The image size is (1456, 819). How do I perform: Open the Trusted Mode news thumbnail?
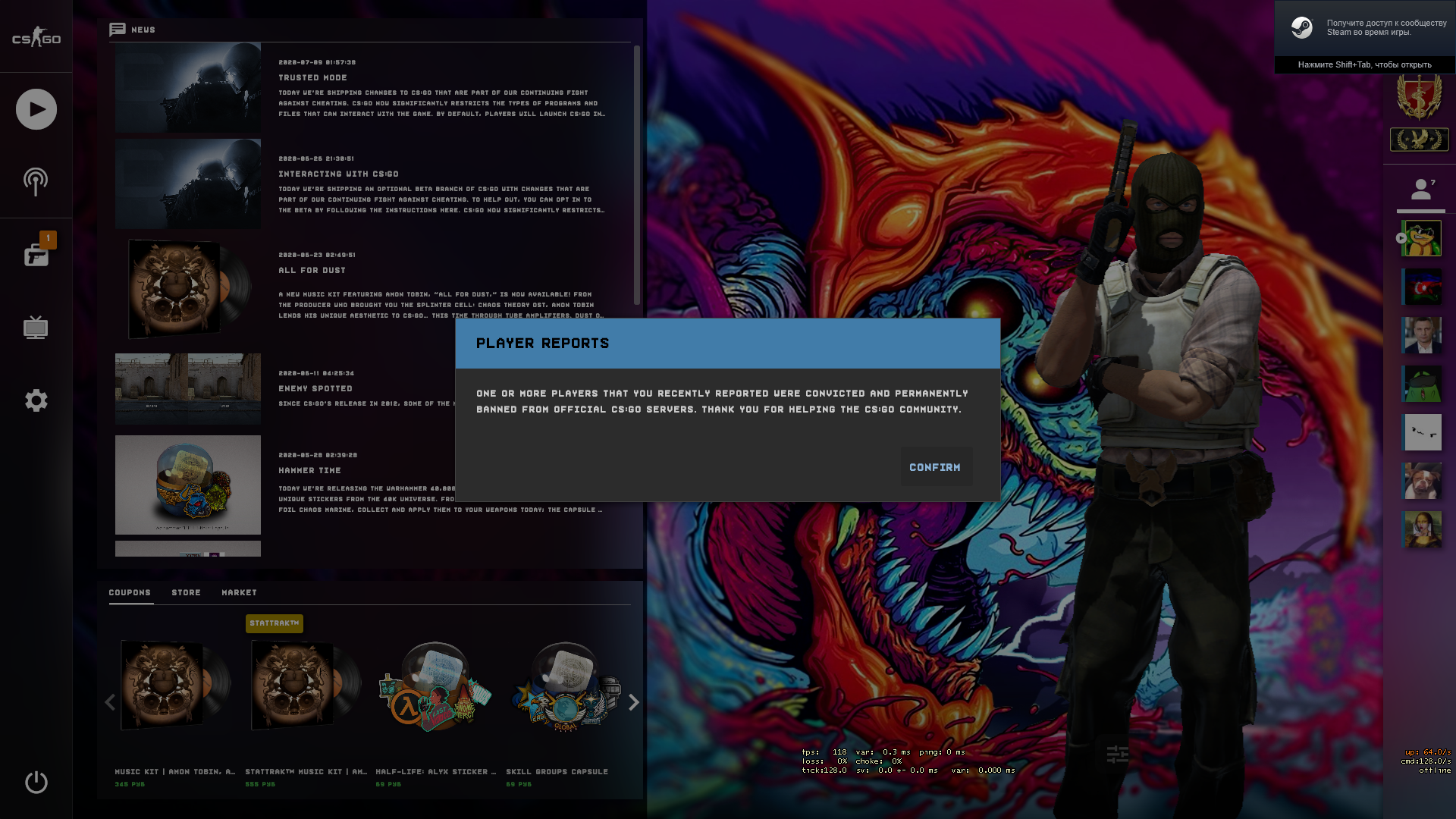click(188, 87)
